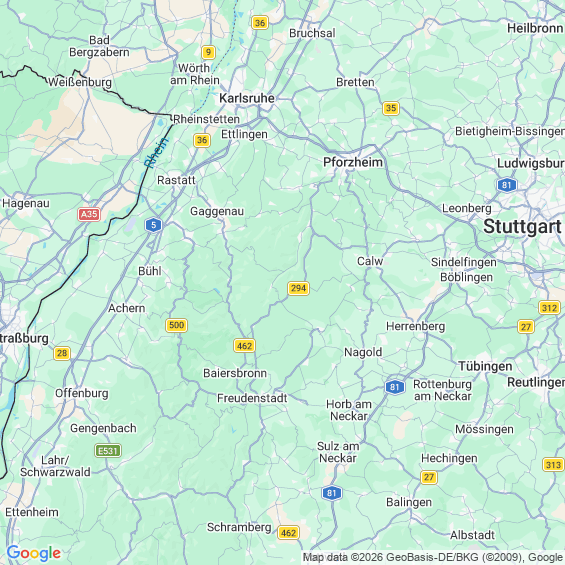The image size is (565, 565).
Task: Click the A35 red highway shield
Action: [89, 214]
